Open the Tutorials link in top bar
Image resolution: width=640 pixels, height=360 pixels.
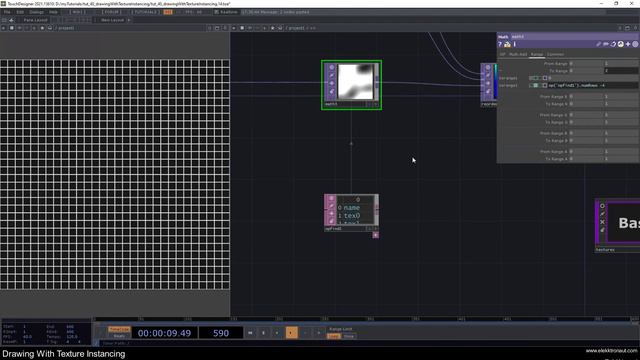[x=146, y=12]
